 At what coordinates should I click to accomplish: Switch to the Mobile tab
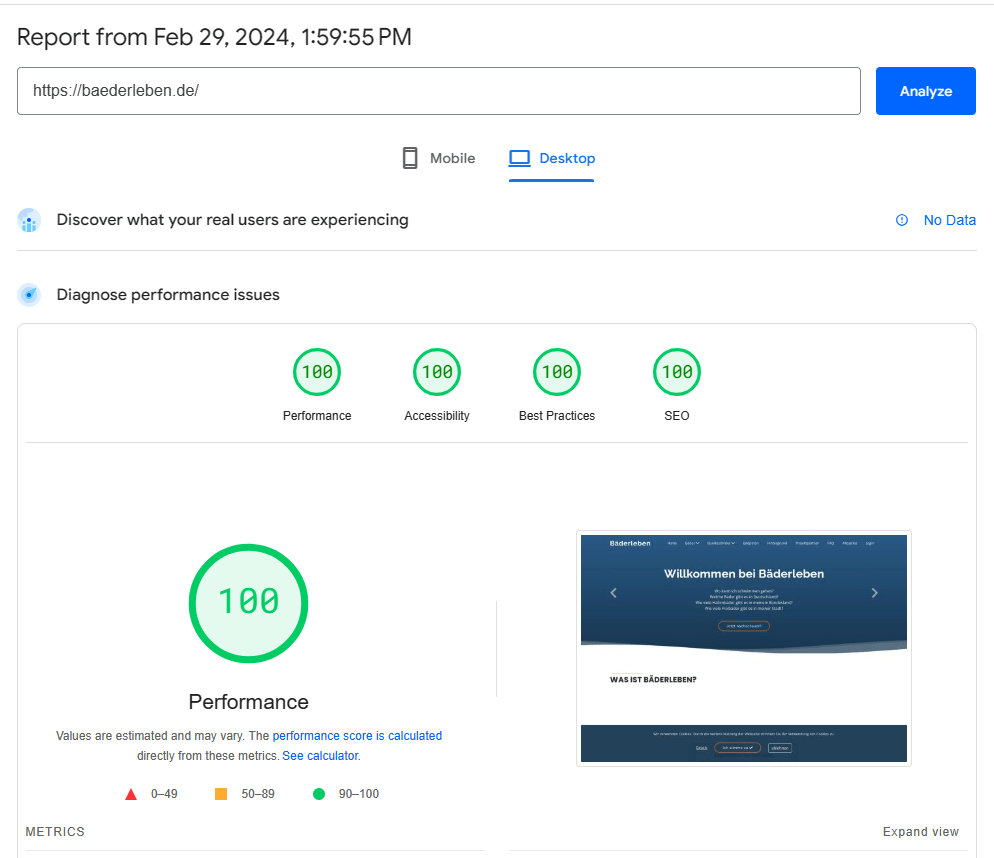pos(438,158)
